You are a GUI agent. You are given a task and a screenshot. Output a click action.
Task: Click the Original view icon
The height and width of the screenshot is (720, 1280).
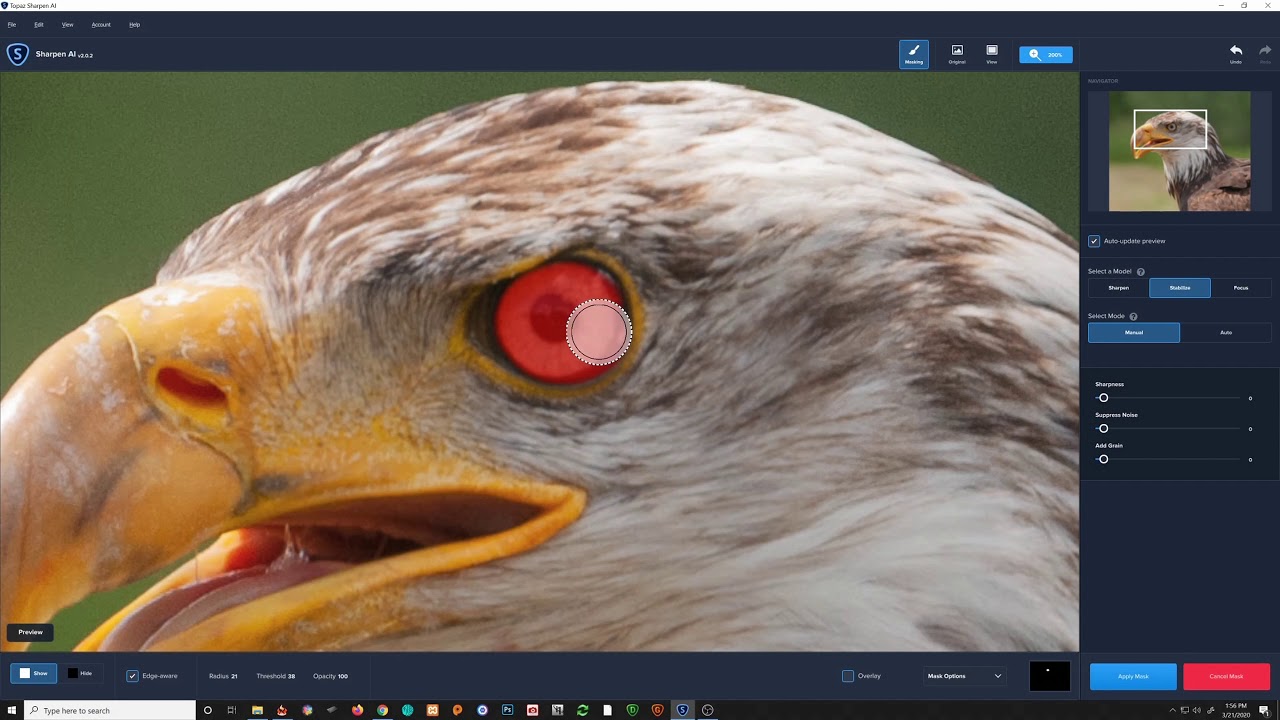tap(957, 54)
